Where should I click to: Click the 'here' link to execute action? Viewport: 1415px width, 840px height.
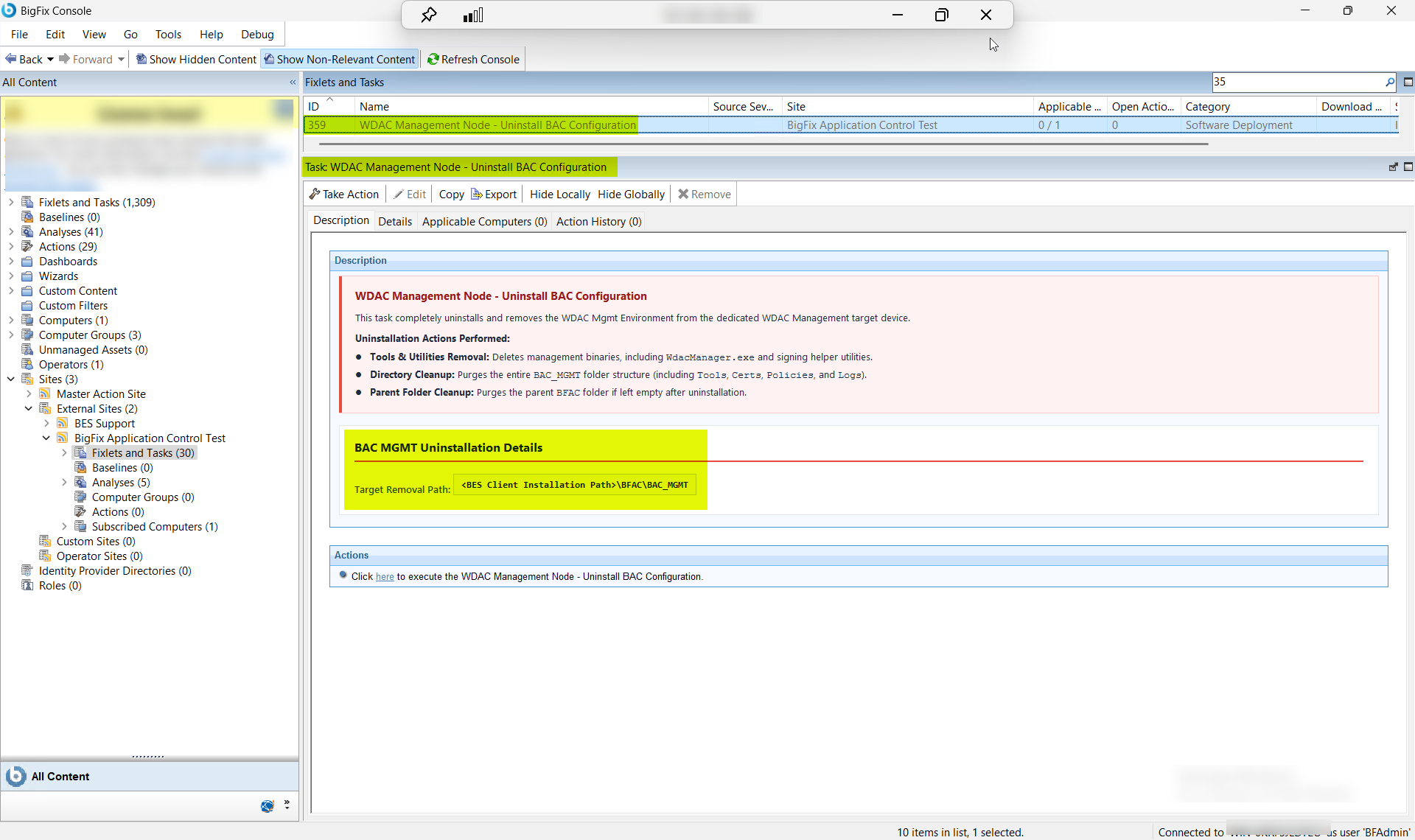coord(385,577)
